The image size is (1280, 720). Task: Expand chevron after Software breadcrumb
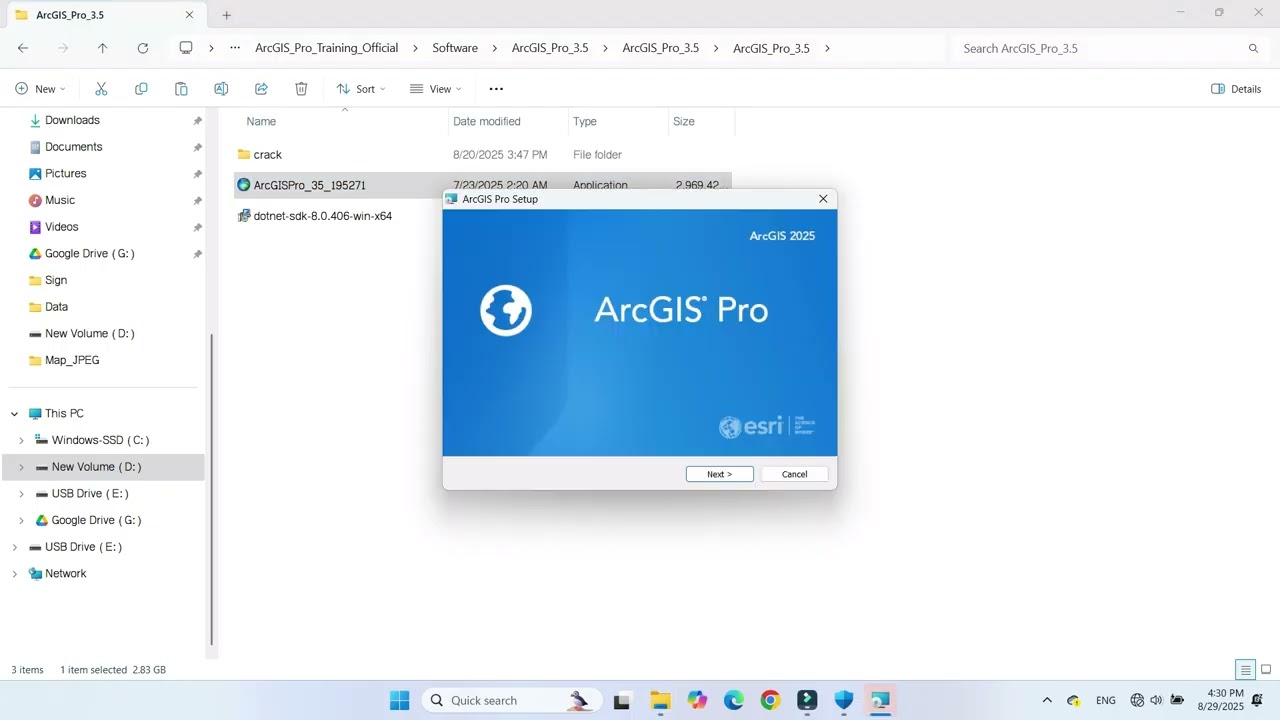[x=495, y=48]
